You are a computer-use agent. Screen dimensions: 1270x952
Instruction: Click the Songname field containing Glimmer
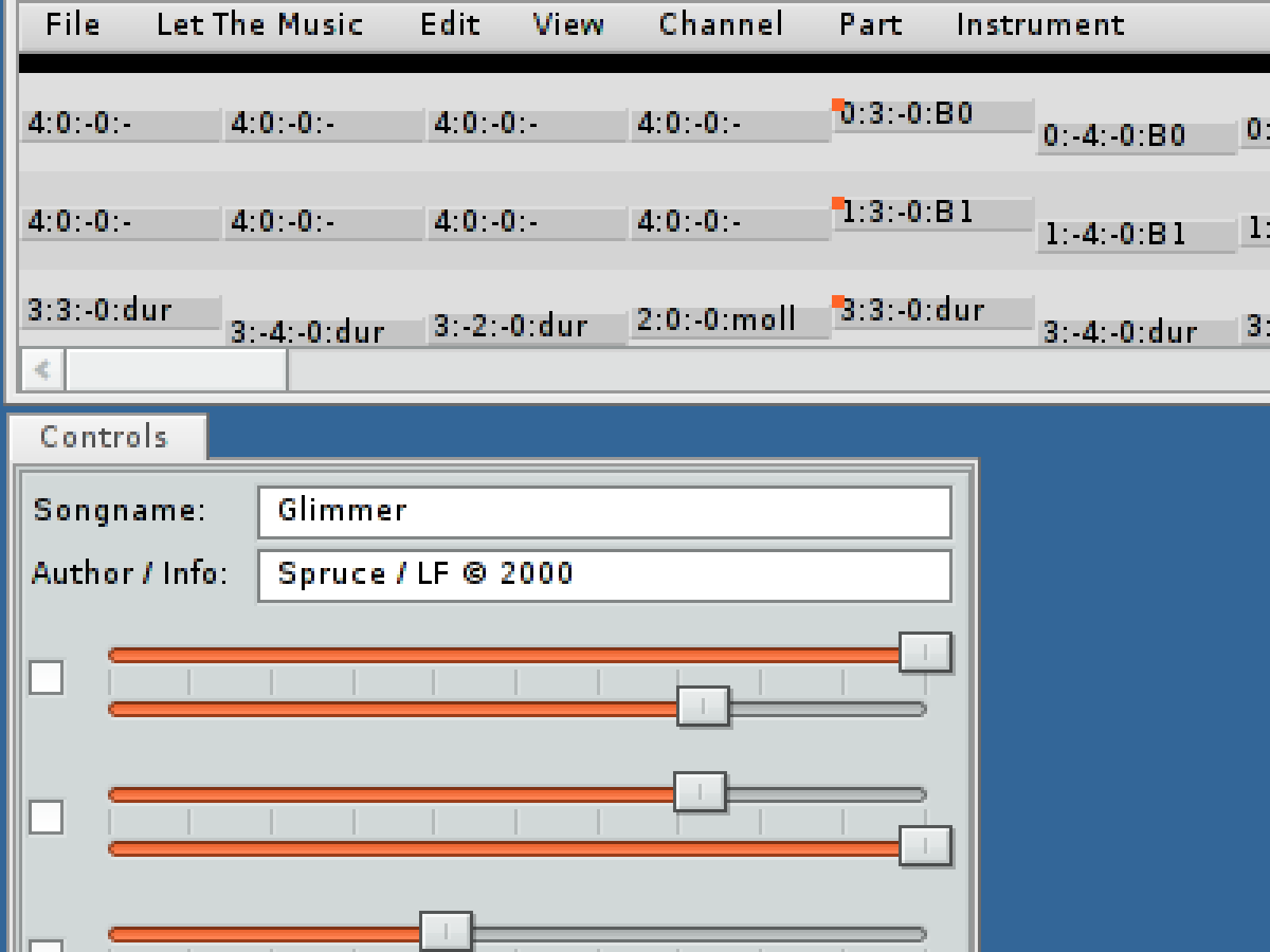click(x=605, y=512)
